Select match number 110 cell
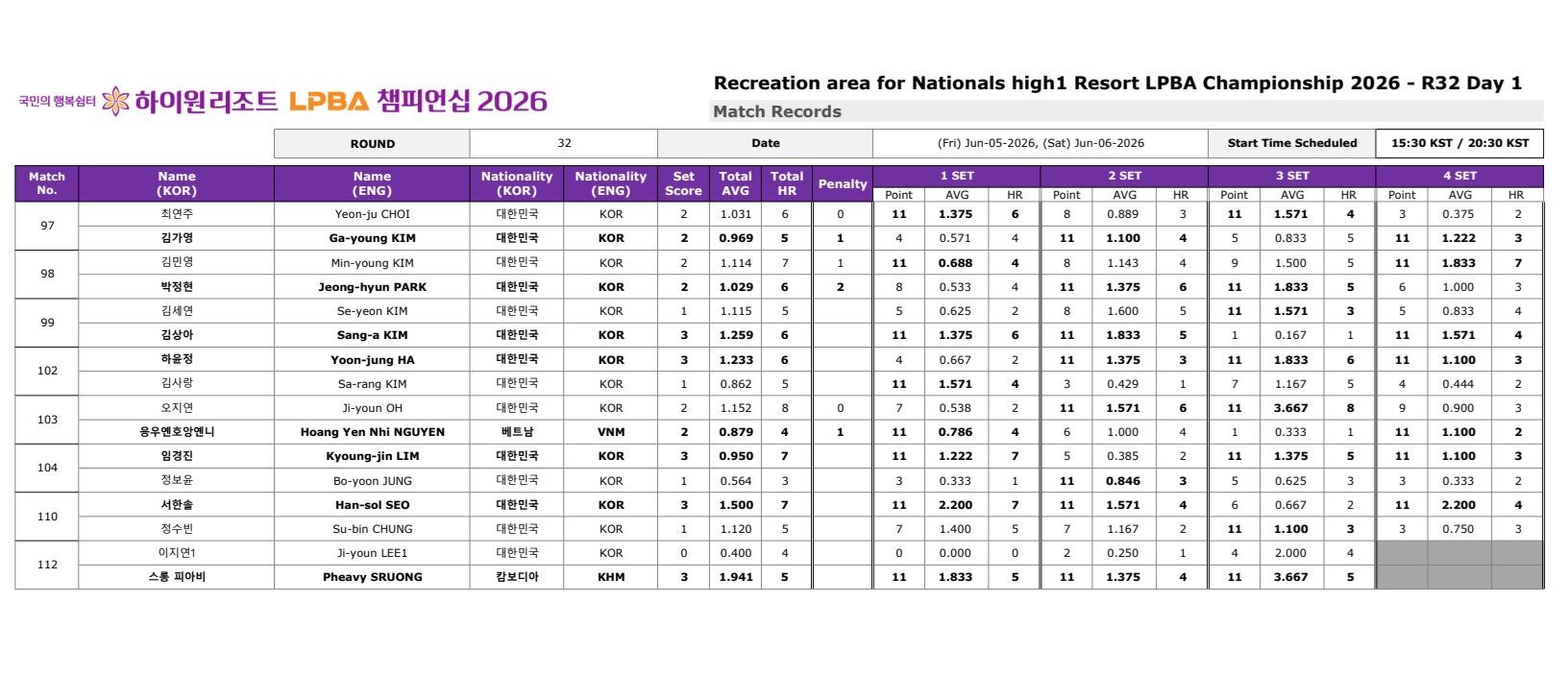 (x=47, y=517)
